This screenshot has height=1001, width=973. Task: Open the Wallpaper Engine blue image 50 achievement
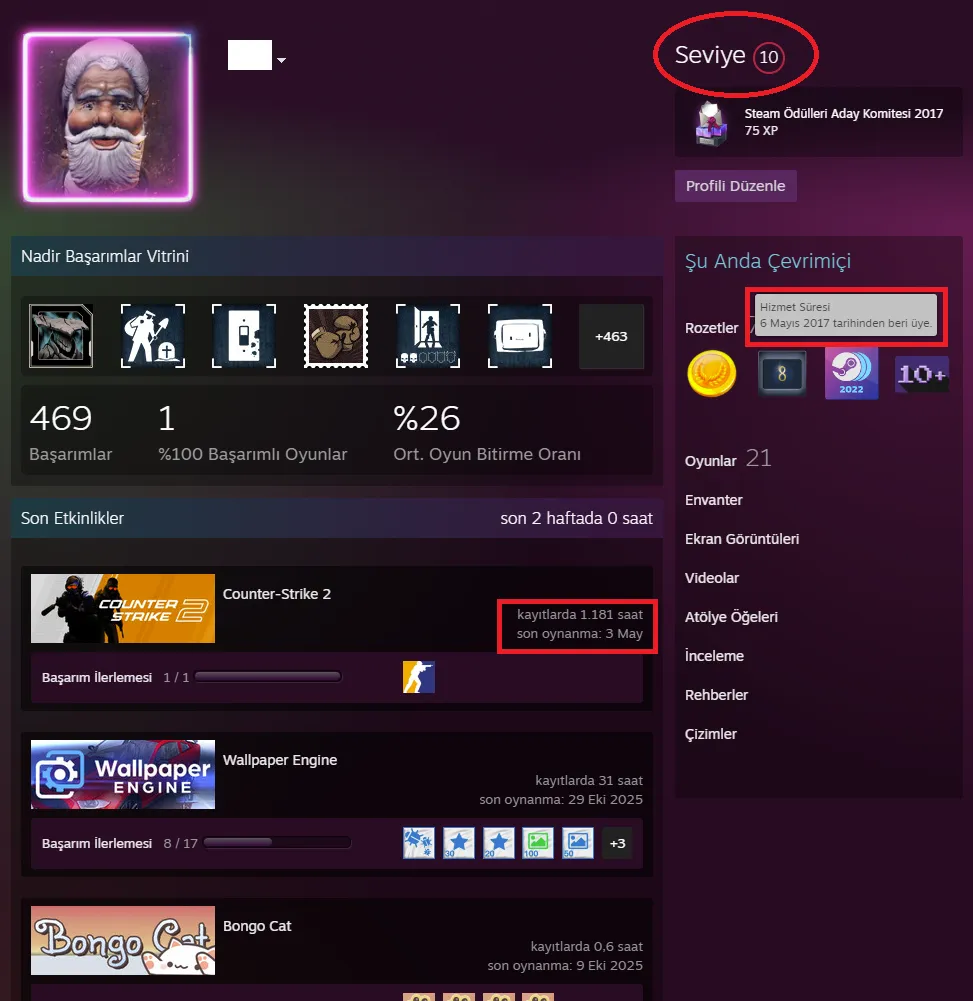click(x=578, y=843)
